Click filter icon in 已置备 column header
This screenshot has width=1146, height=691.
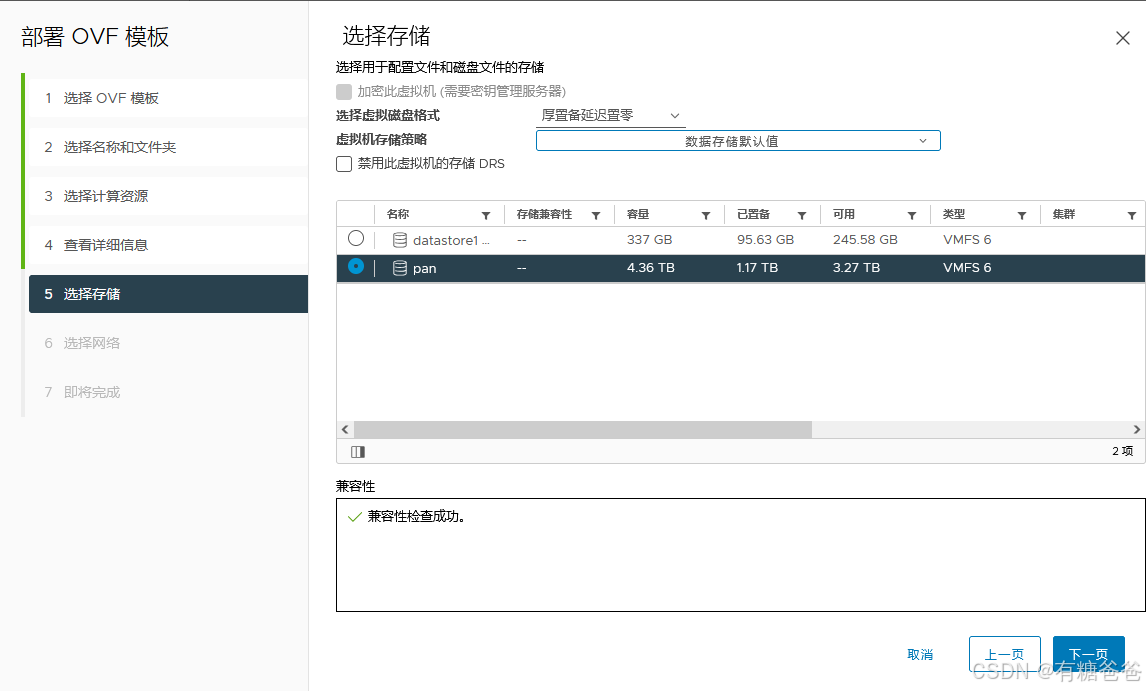point(802,215)
